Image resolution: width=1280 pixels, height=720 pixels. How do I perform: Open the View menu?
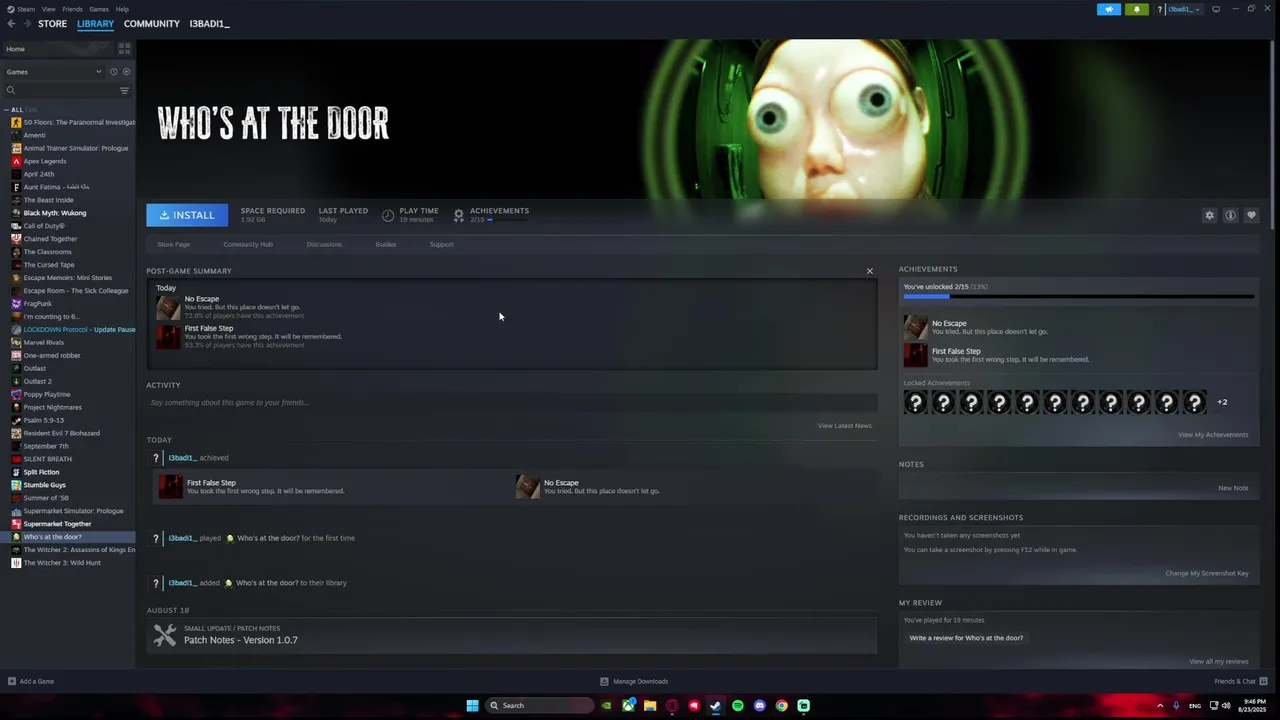click(48, 9)
